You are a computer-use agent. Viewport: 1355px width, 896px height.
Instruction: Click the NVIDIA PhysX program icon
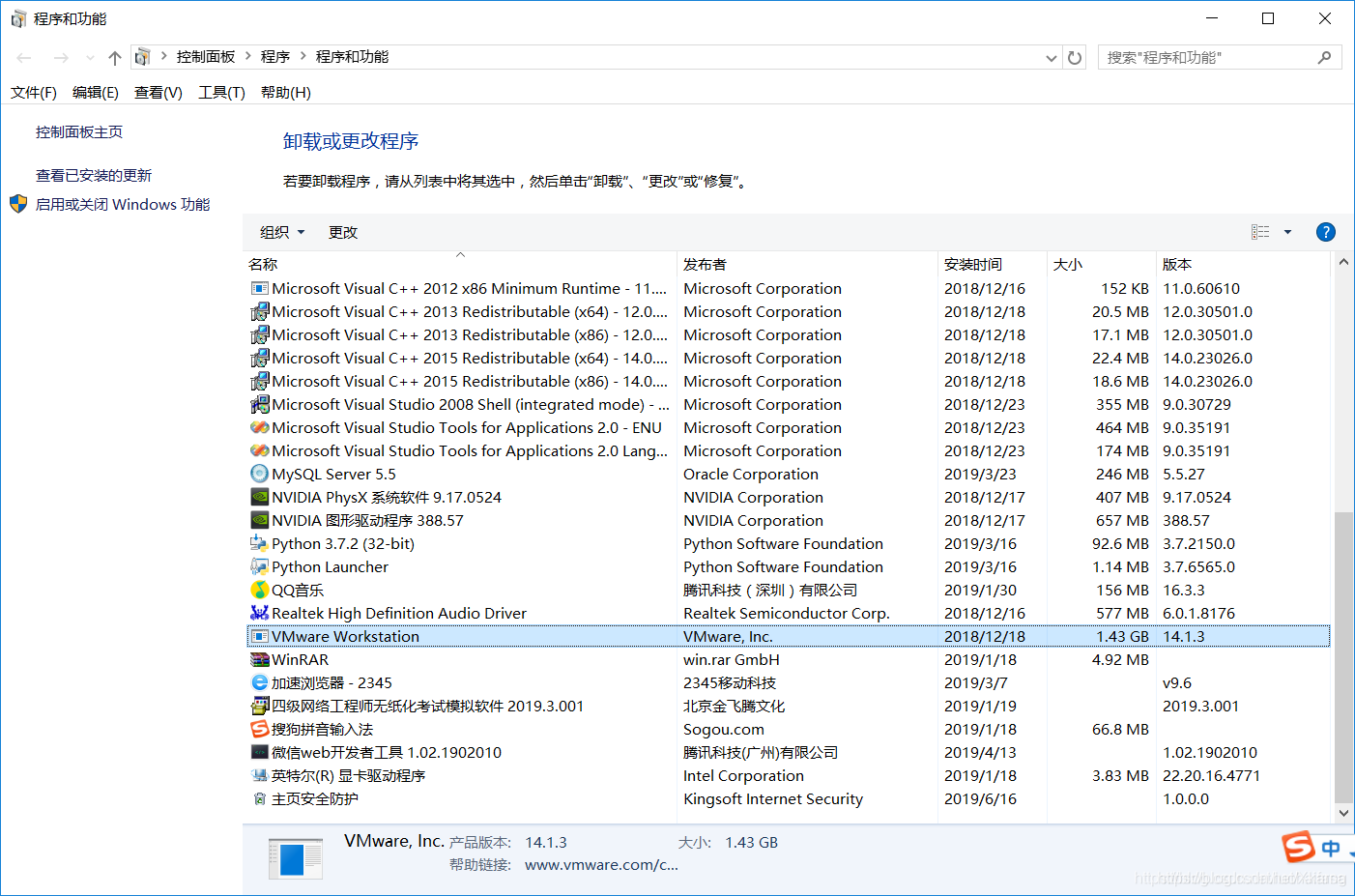[259, 497]
